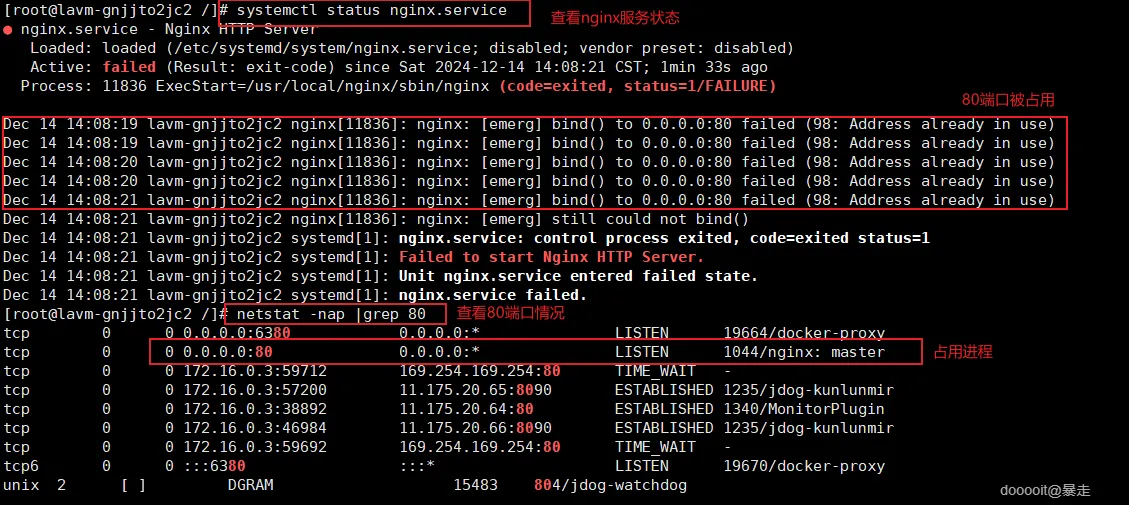Click the foreign address '11.175.20.65:8090'

(475, 390)
